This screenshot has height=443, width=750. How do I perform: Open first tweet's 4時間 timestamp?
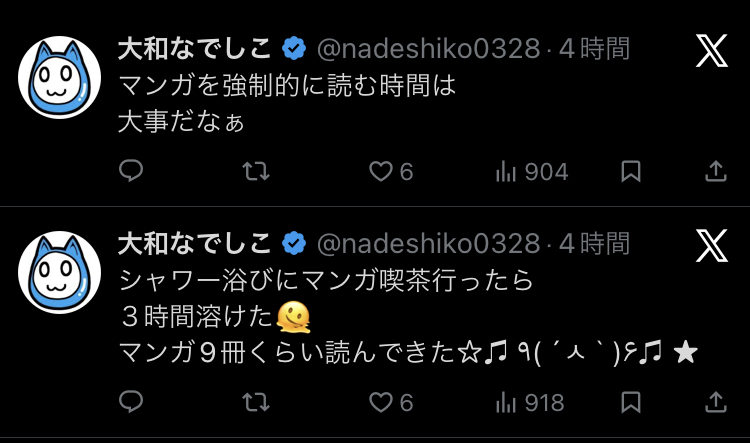click(595, 48)
